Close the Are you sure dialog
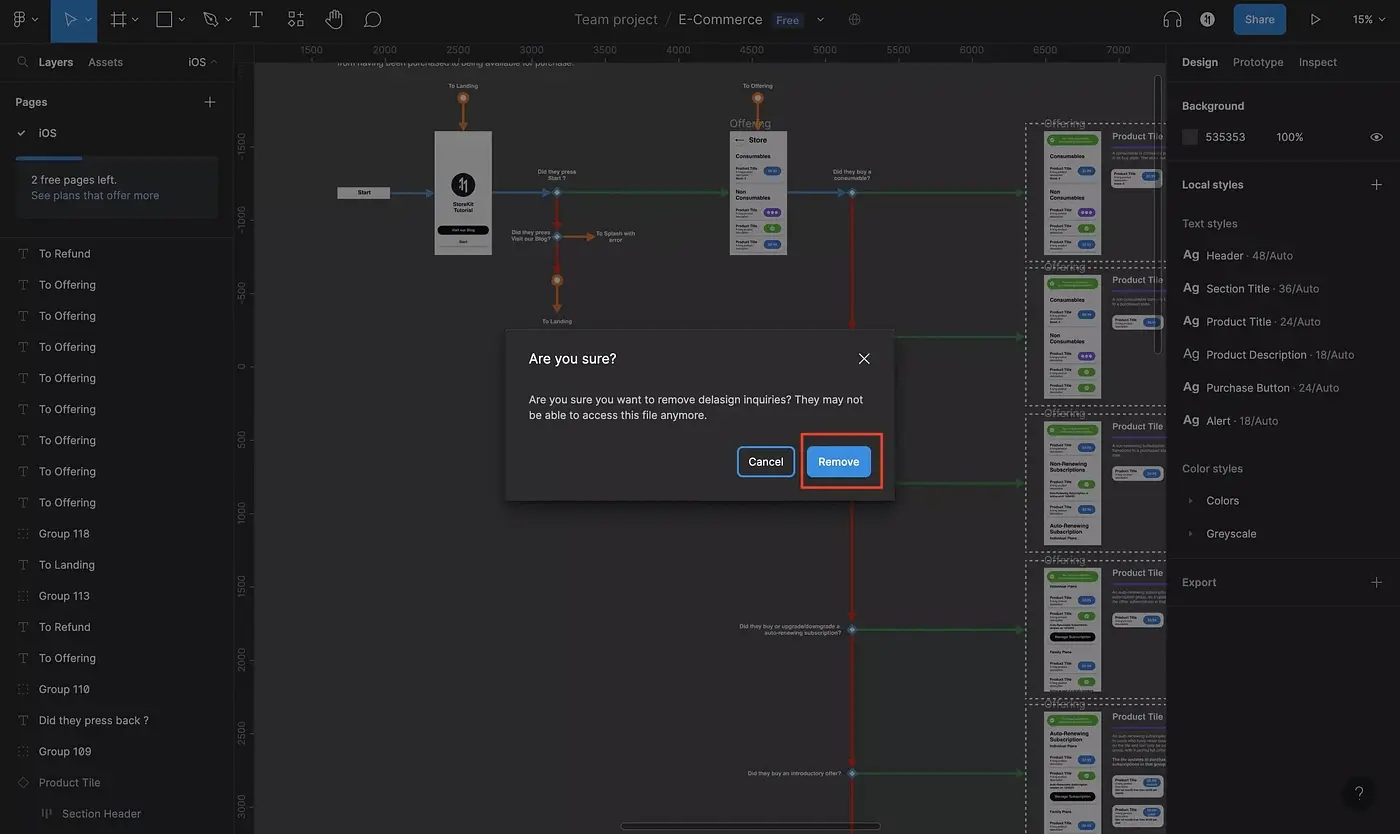The width and height of the screenshot is (1400, 834). (864, 359)
